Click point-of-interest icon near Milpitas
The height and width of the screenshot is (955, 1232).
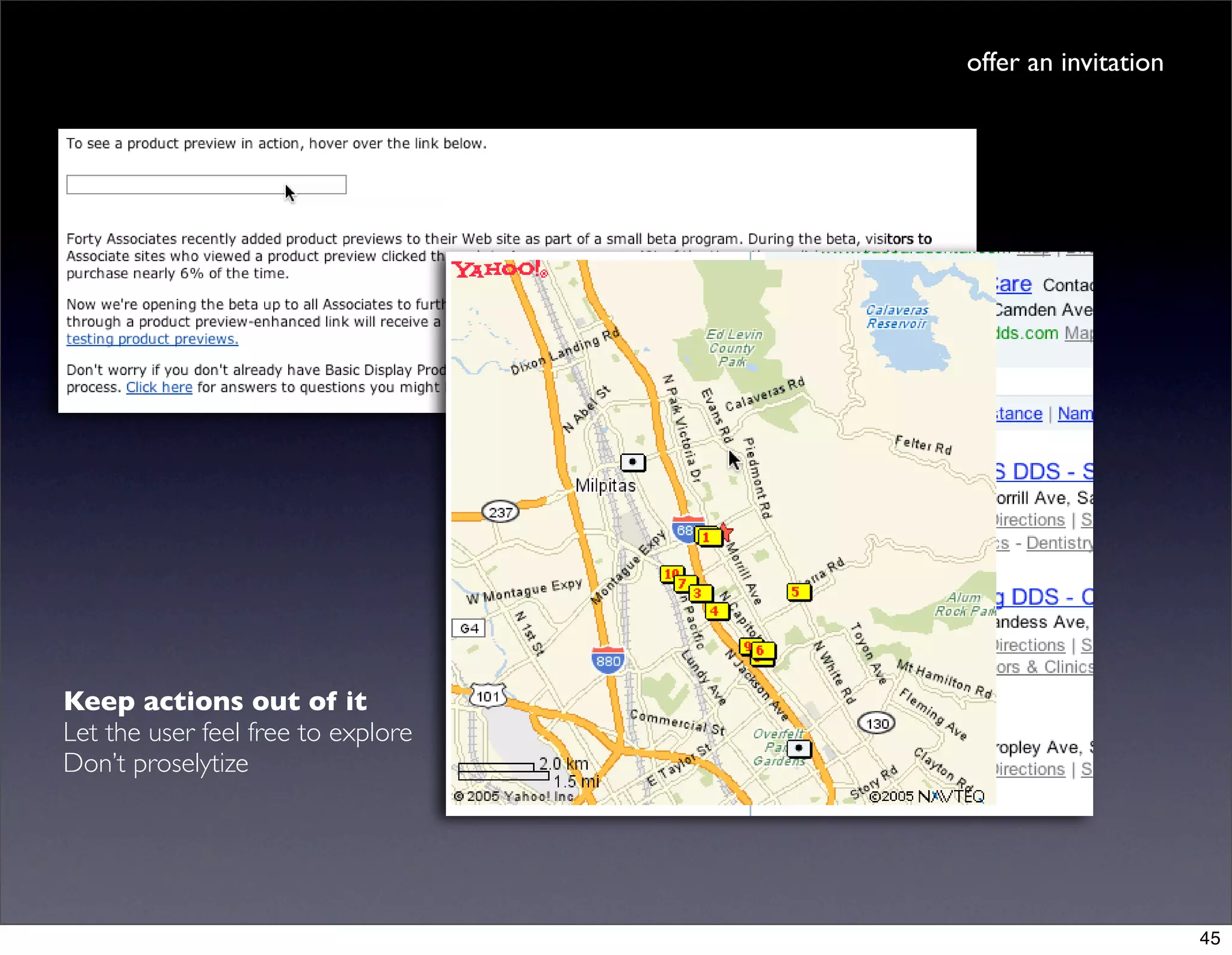click(x=632, y=462)
